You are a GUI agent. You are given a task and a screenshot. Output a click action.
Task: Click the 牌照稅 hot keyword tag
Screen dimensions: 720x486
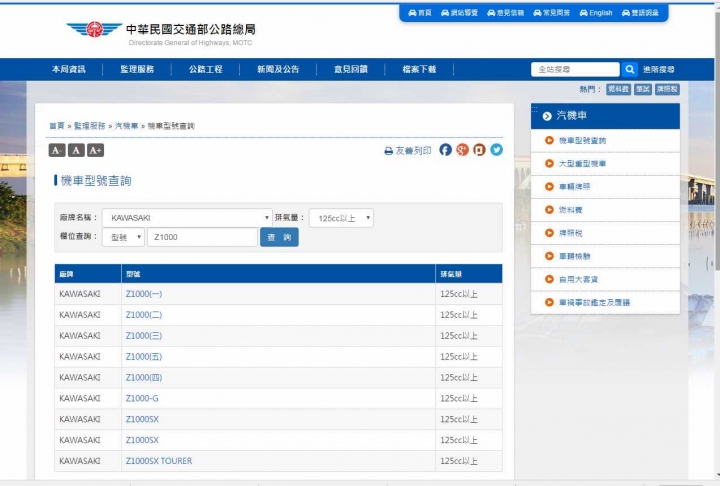point(667,89)
